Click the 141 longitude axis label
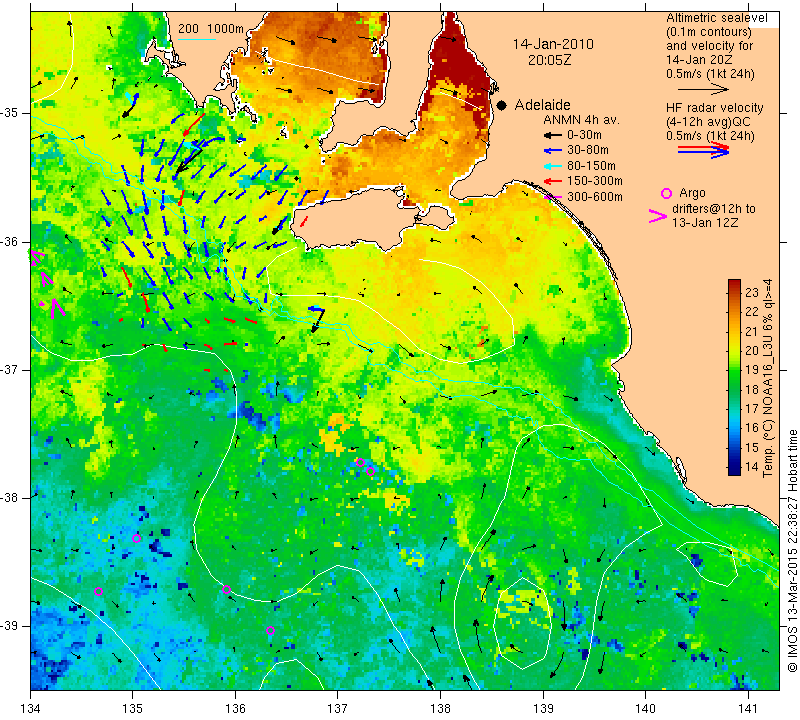 (x=748, y=709)
